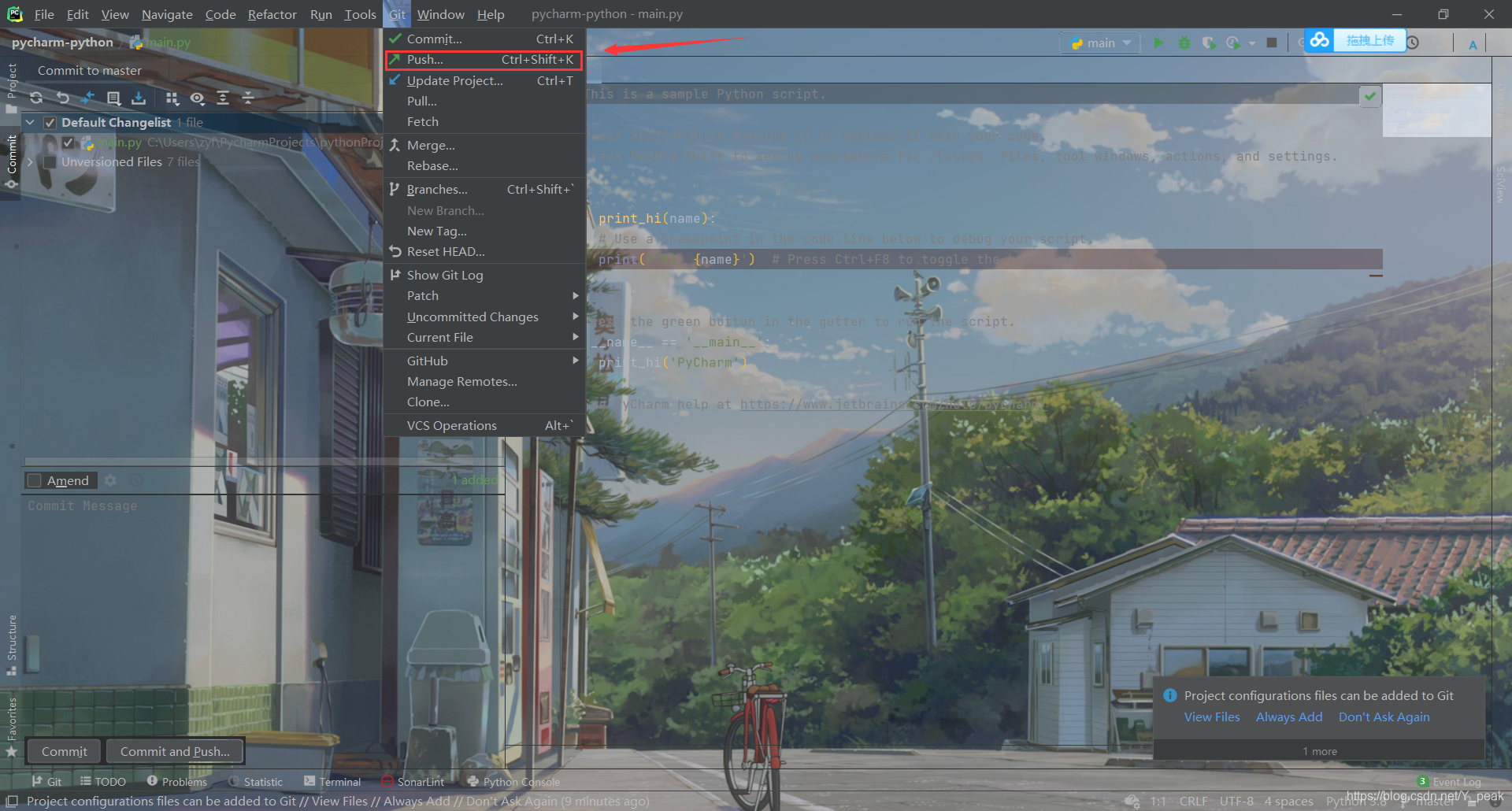Click the commit options gear icon beside Amend
The height and width of the screenshot is (811, 1512).
pos(110,480)
